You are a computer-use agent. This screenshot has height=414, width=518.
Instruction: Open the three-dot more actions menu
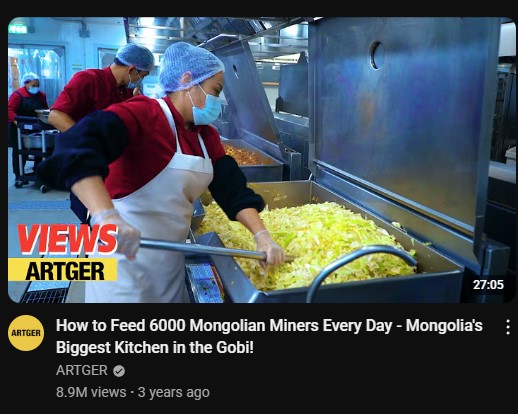[507, 327]
